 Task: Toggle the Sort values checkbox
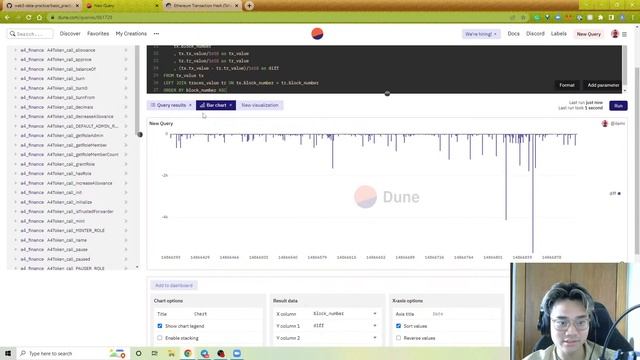[x=398, y=326]
